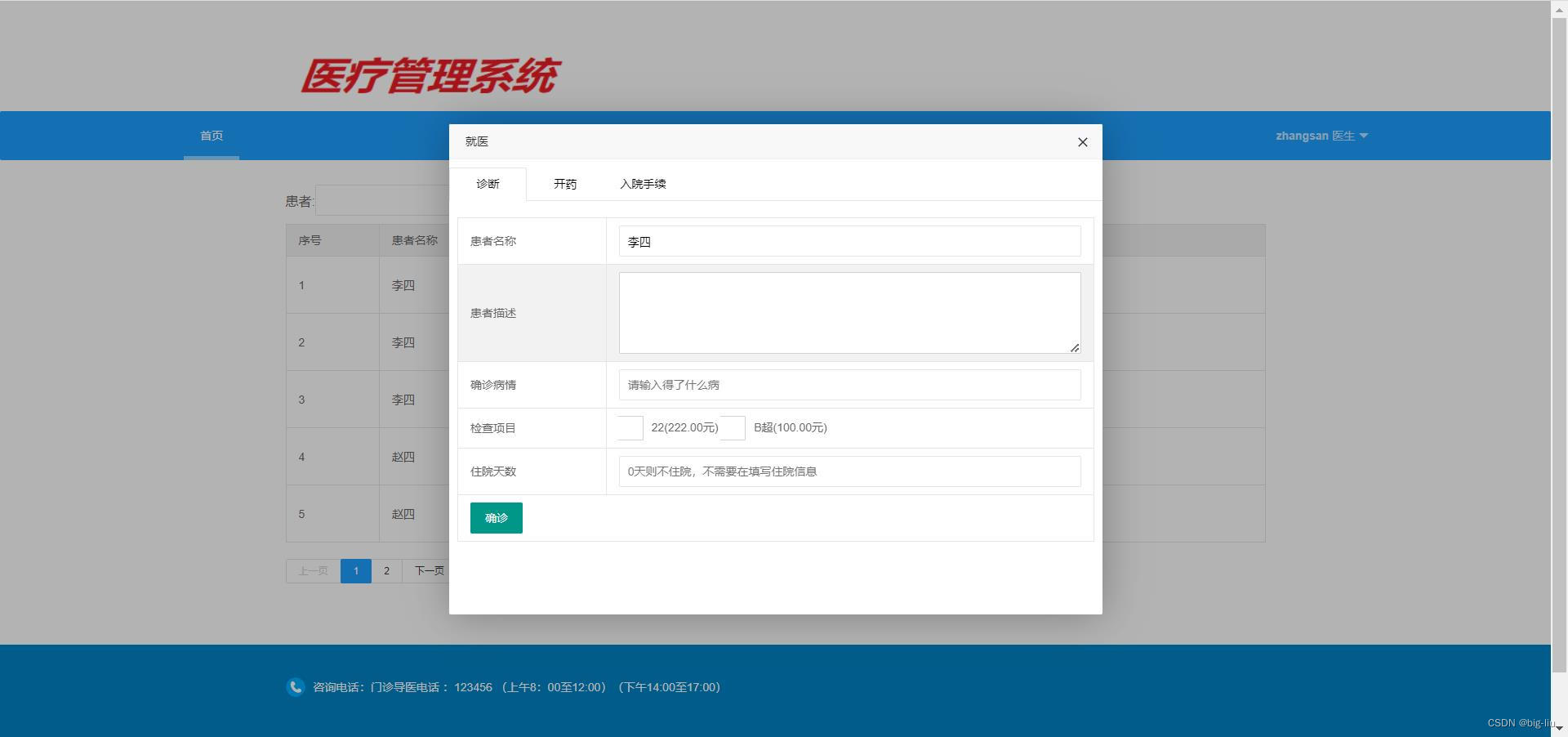1568x737 pixels.
Task: Click the 医疗管理系统 logo
Action: pos(430,76)
